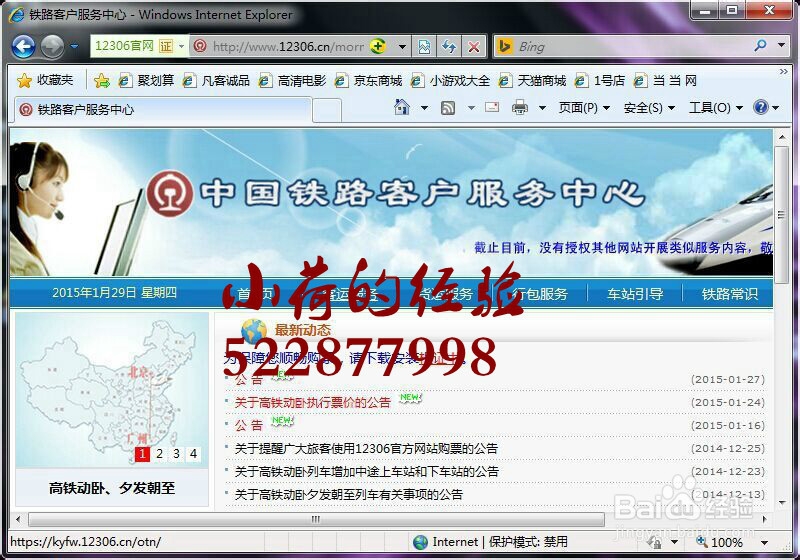This screenshot has width=800, height=560.
Task: Click the browser Back arrow button
Action: pos(23,47)
